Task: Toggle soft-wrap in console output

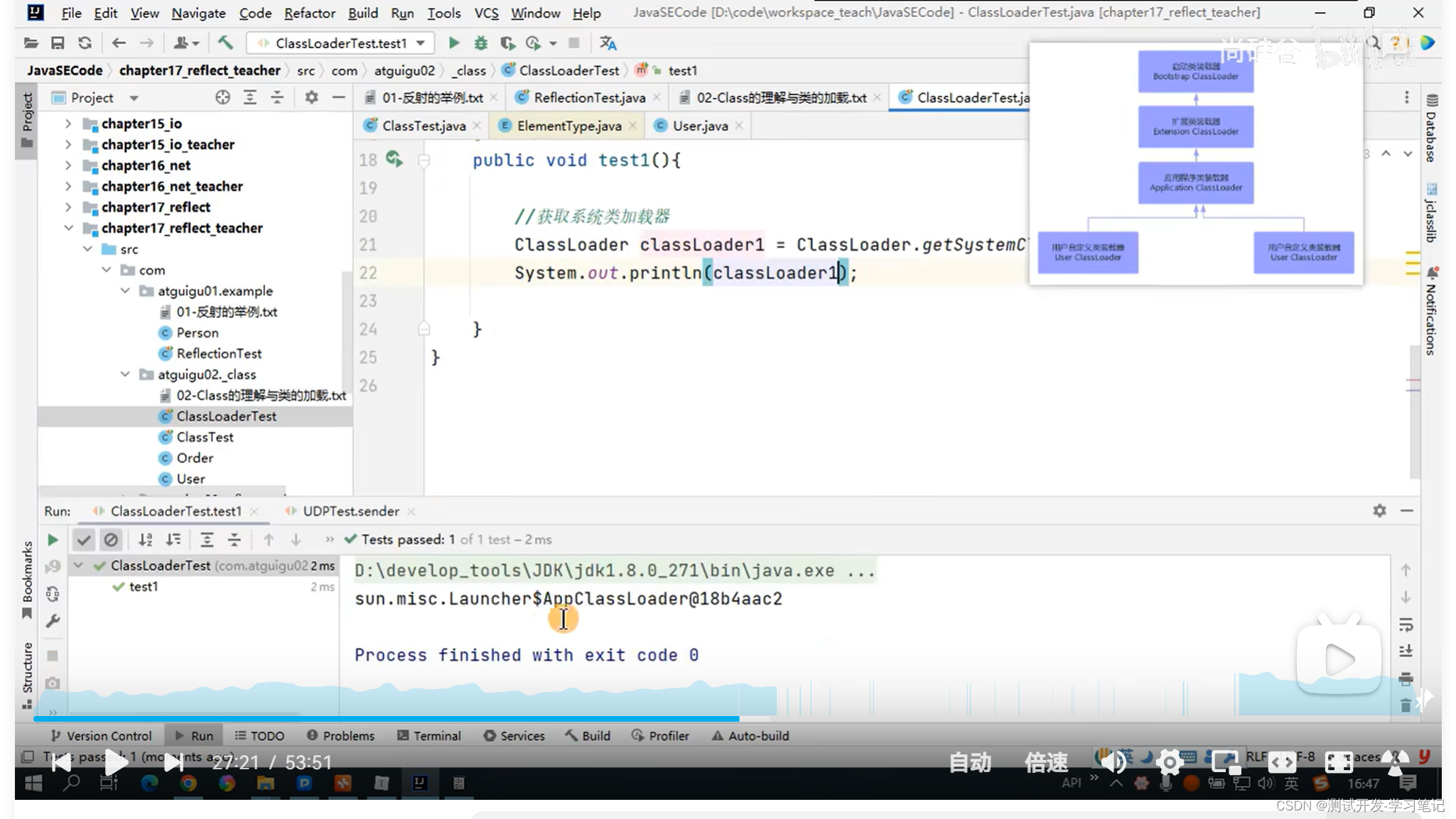Action: click(x=1406, y=625)
